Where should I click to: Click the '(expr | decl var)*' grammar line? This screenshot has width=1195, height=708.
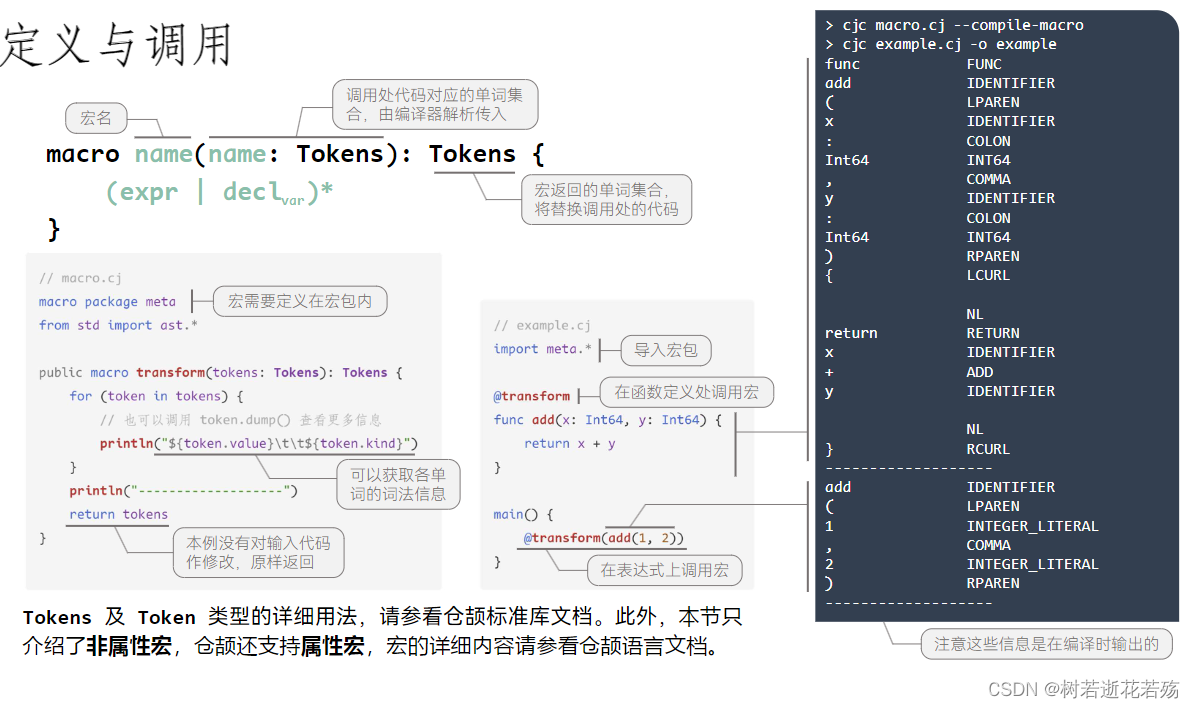click(x=219, y=192)
